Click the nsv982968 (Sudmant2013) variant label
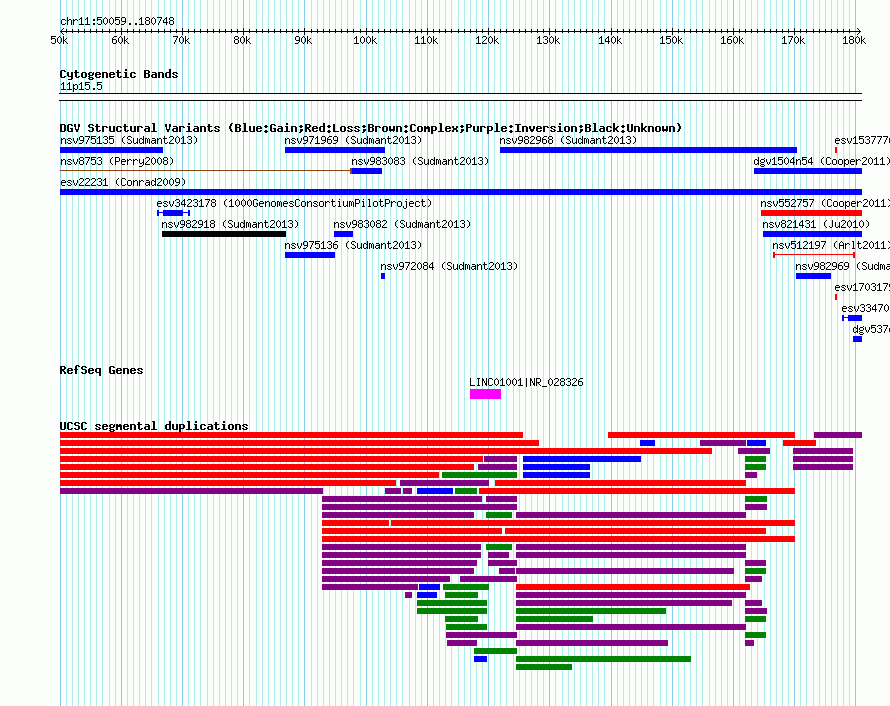Viewport: 890px width, 706px height. coord(567,140)
